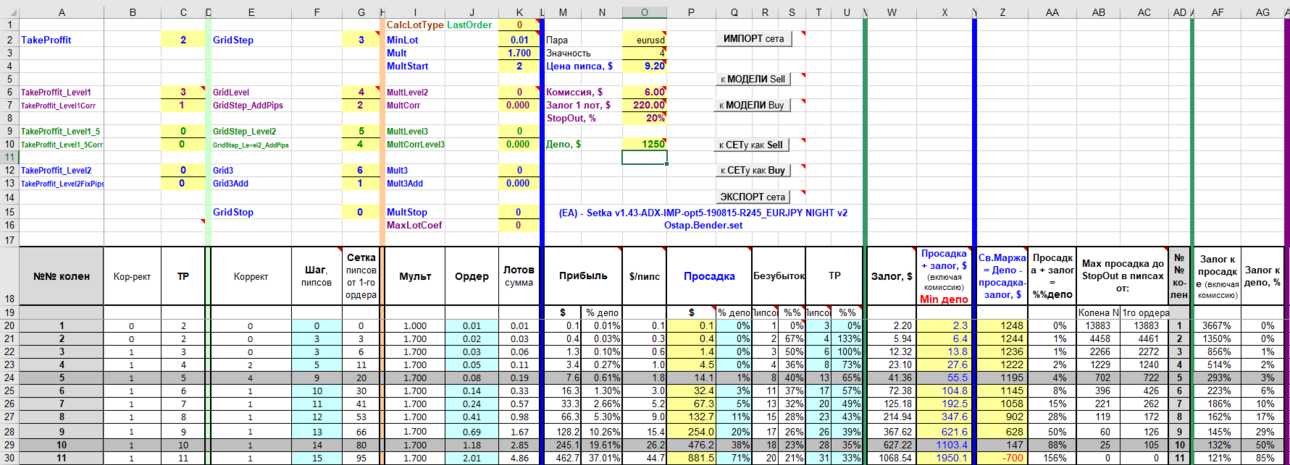The width and height of the screenshot is (1290, 465).
Task: Click the red -700 margin value
Action: tap(1004, 457)
